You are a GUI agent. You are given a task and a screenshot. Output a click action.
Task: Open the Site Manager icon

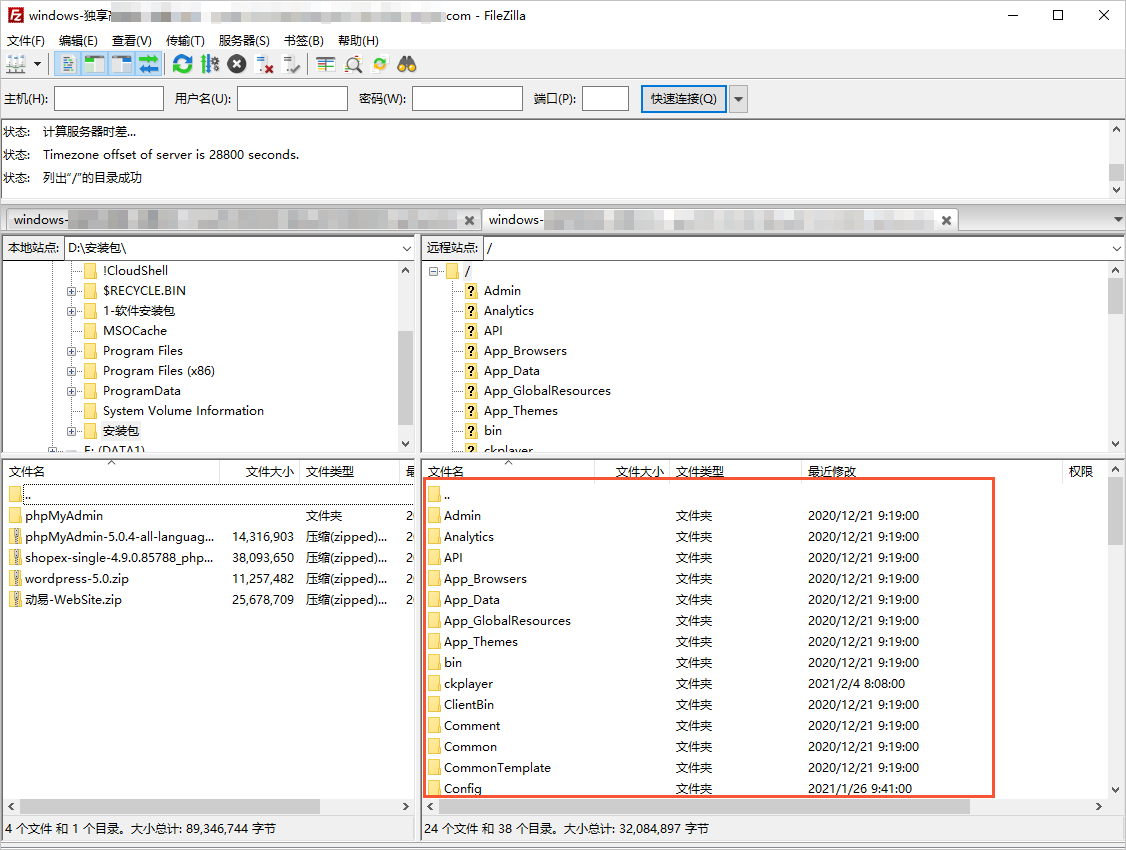16,65
